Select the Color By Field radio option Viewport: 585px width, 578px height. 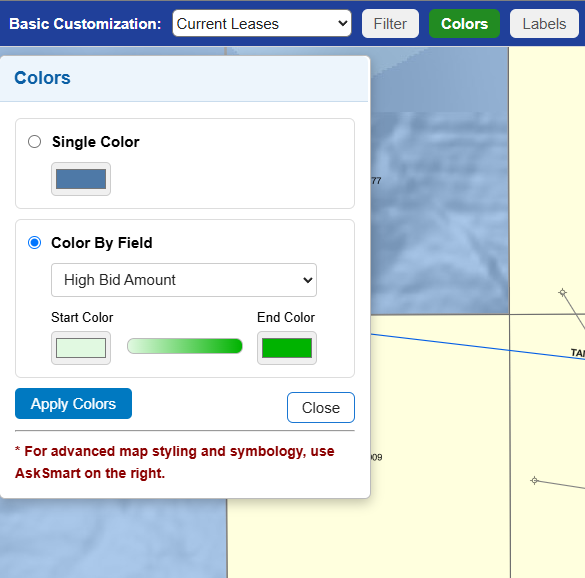34,243
